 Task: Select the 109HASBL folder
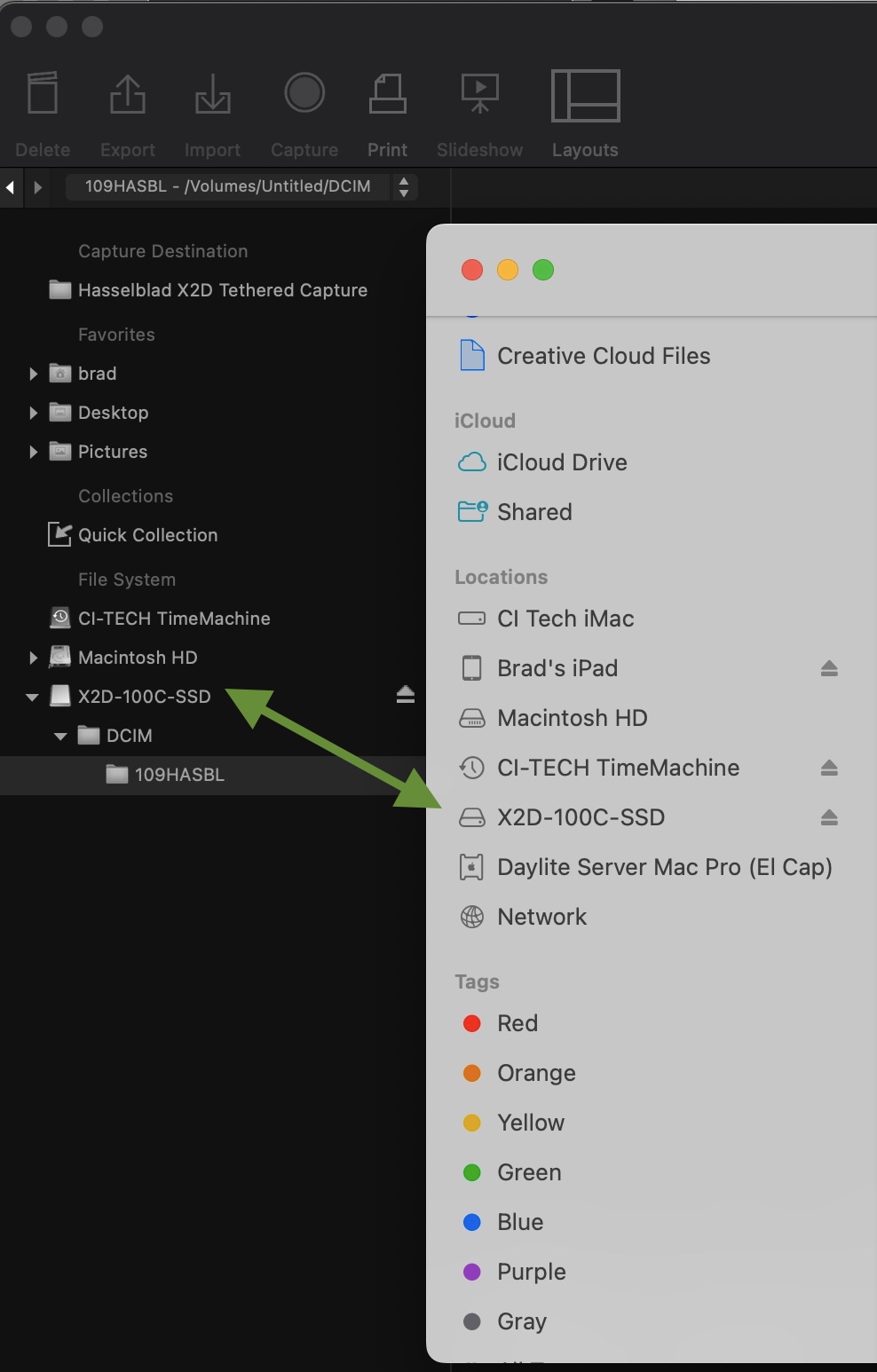click(x=179, y=775)
